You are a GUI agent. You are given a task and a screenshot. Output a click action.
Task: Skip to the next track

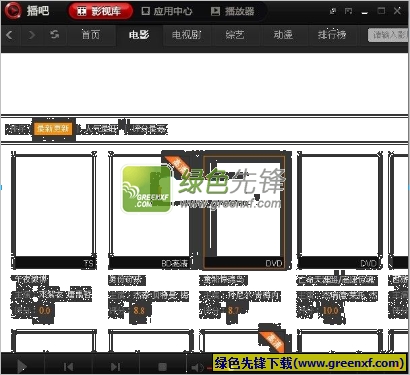coord(115,367)
